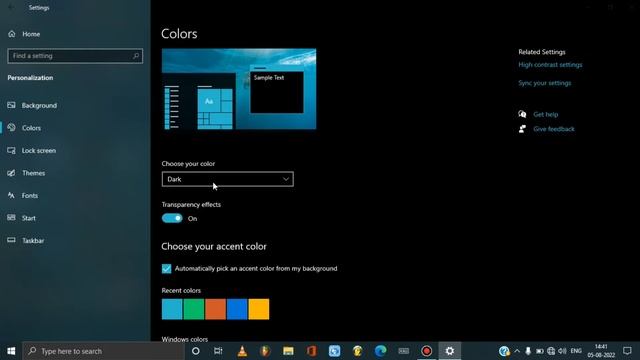Open the volume control in tray
This screenshot has width=640, height=360.
click(x=562, y=351)
